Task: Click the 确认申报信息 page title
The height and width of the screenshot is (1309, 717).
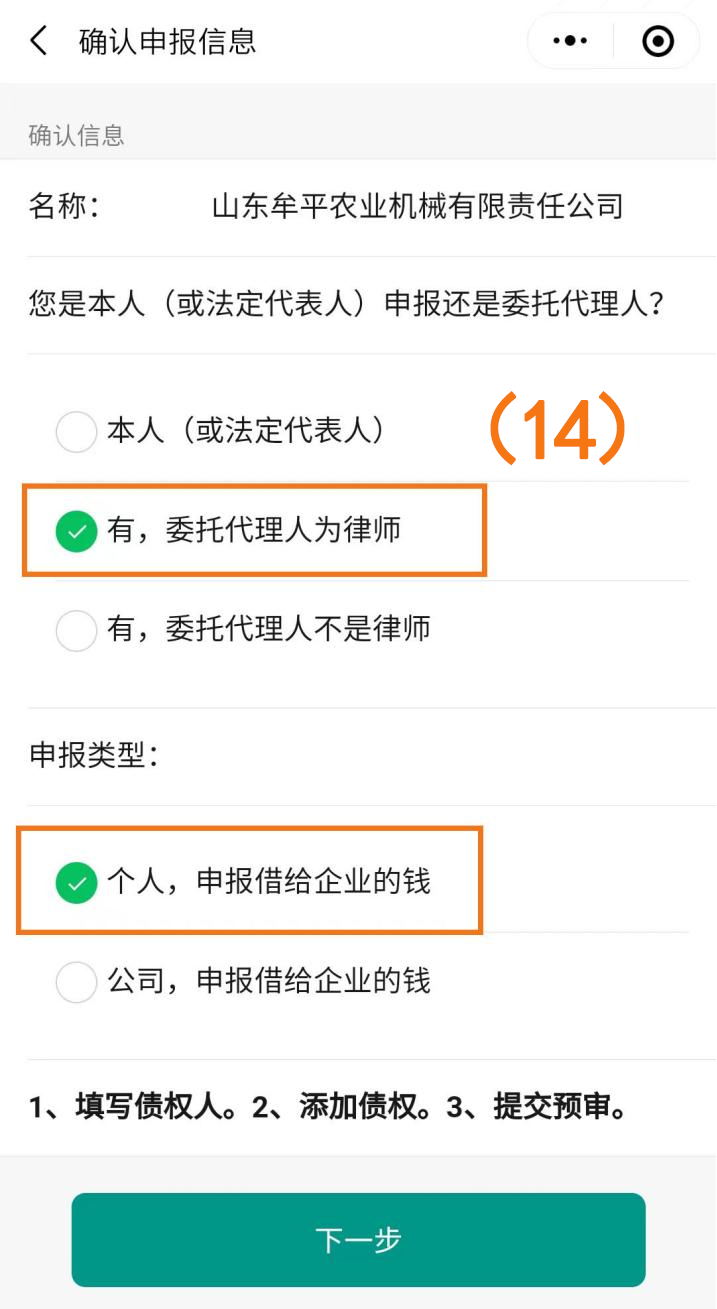Action: [x=167, y=41]
